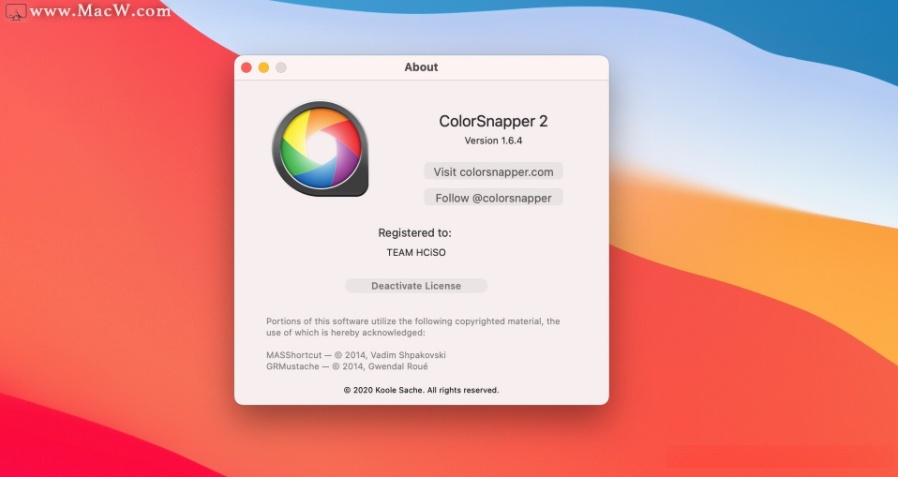Close the About window
The image size is (898, 477).
[x=246, y=68]
